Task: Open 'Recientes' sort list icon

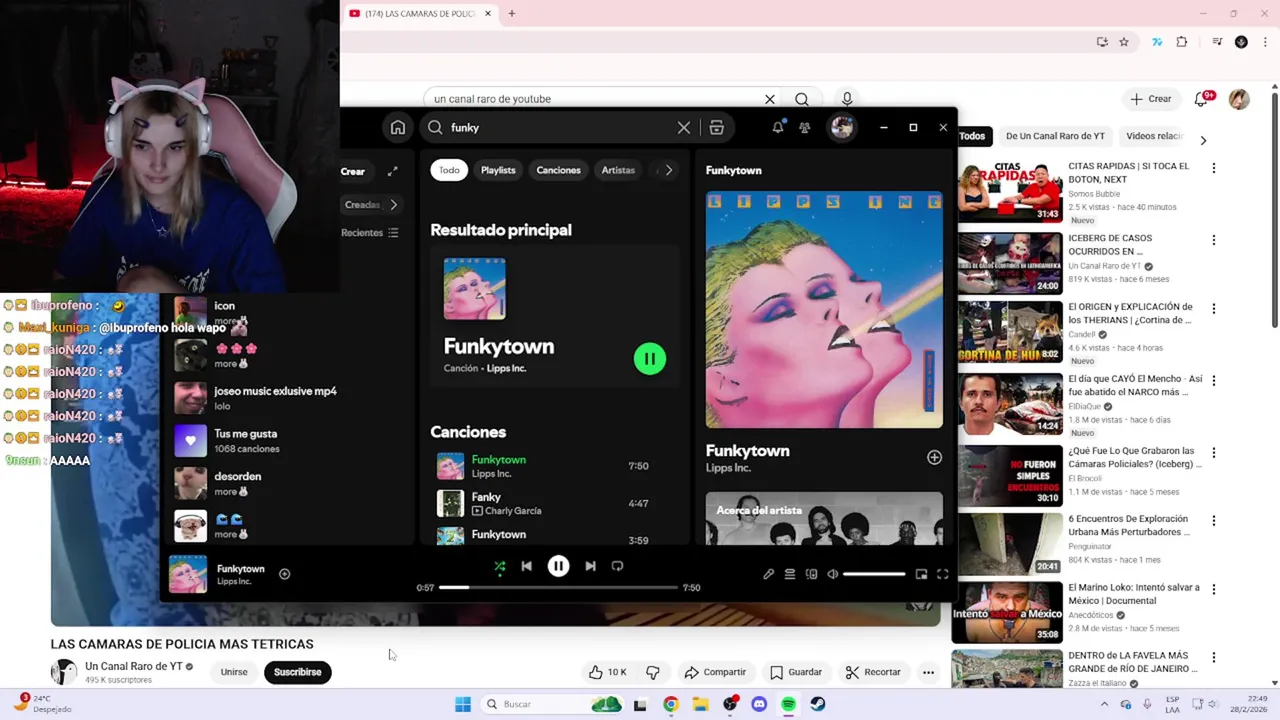Action: point(393,233)
